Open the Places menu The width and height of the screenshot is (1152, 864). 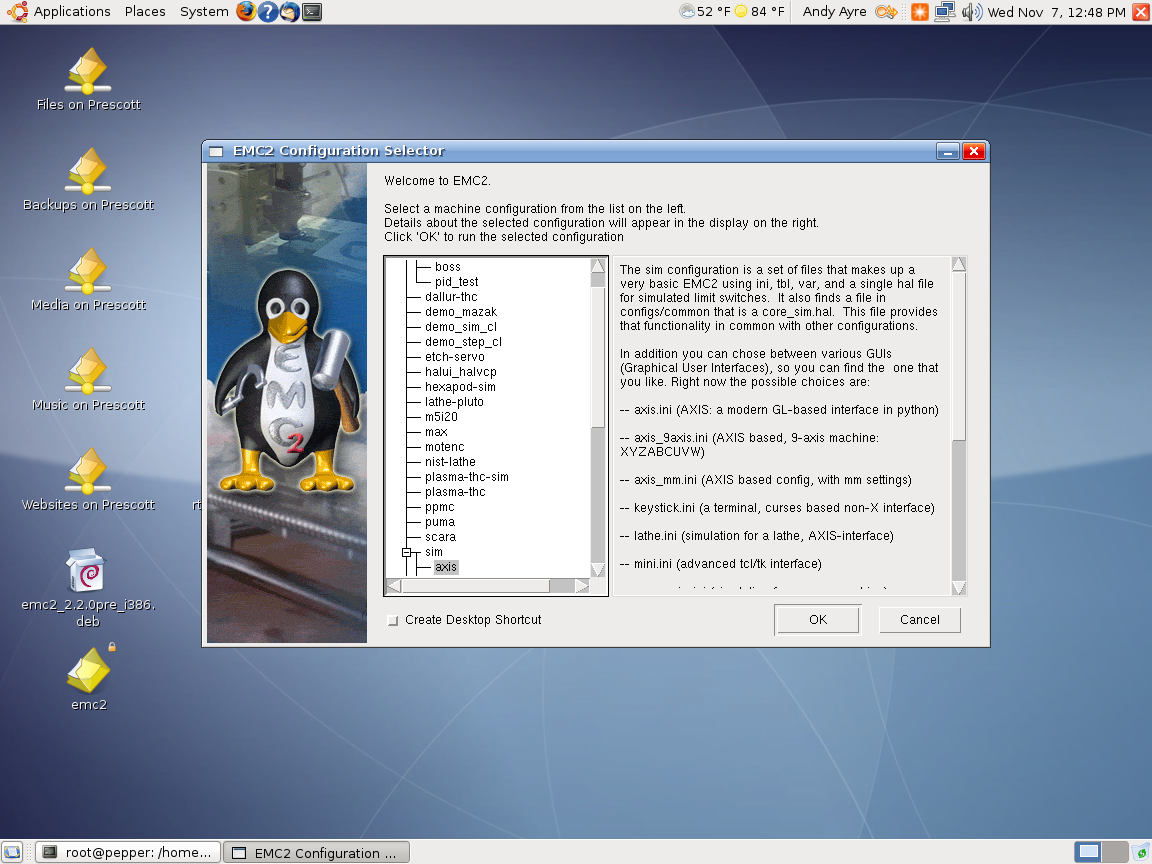(x=145, y=12)
